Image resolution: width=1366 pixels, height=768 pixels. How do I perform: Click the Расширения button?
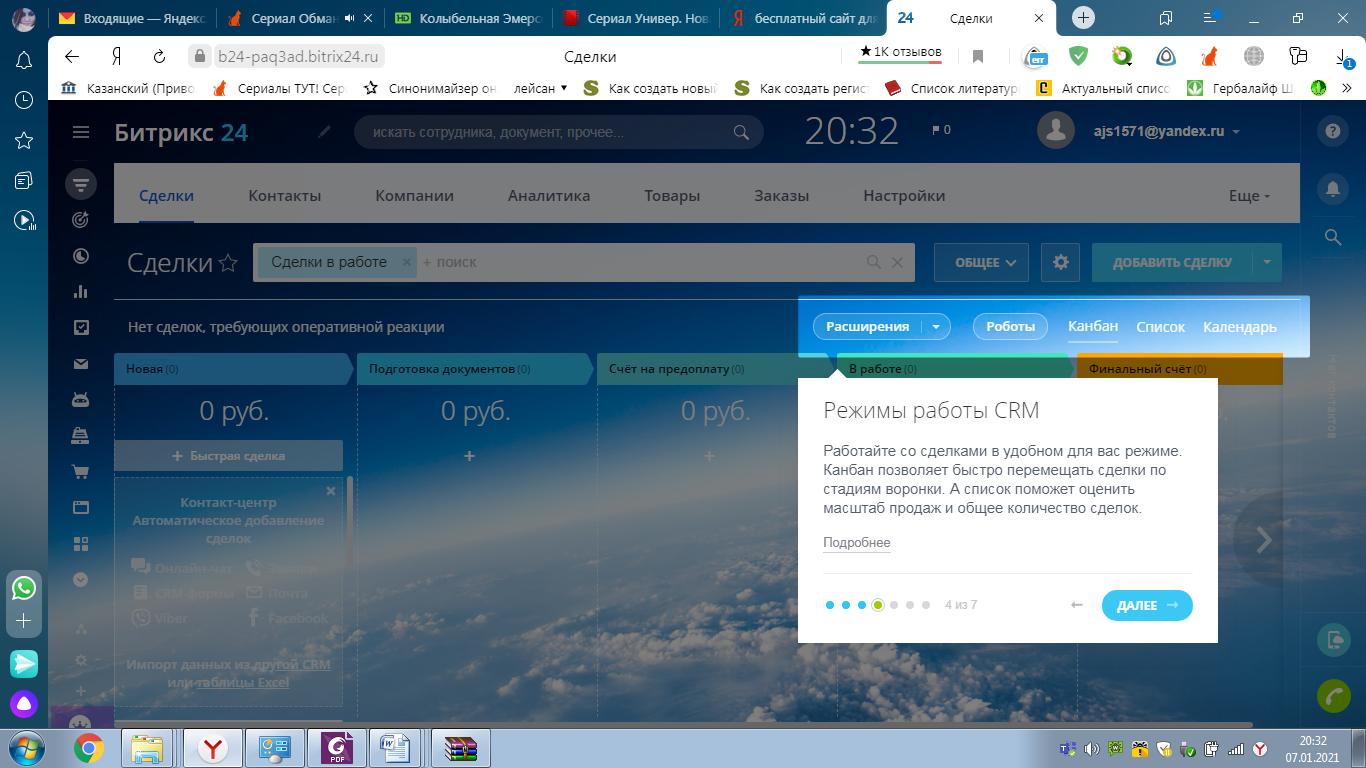(x=867, y=326)
